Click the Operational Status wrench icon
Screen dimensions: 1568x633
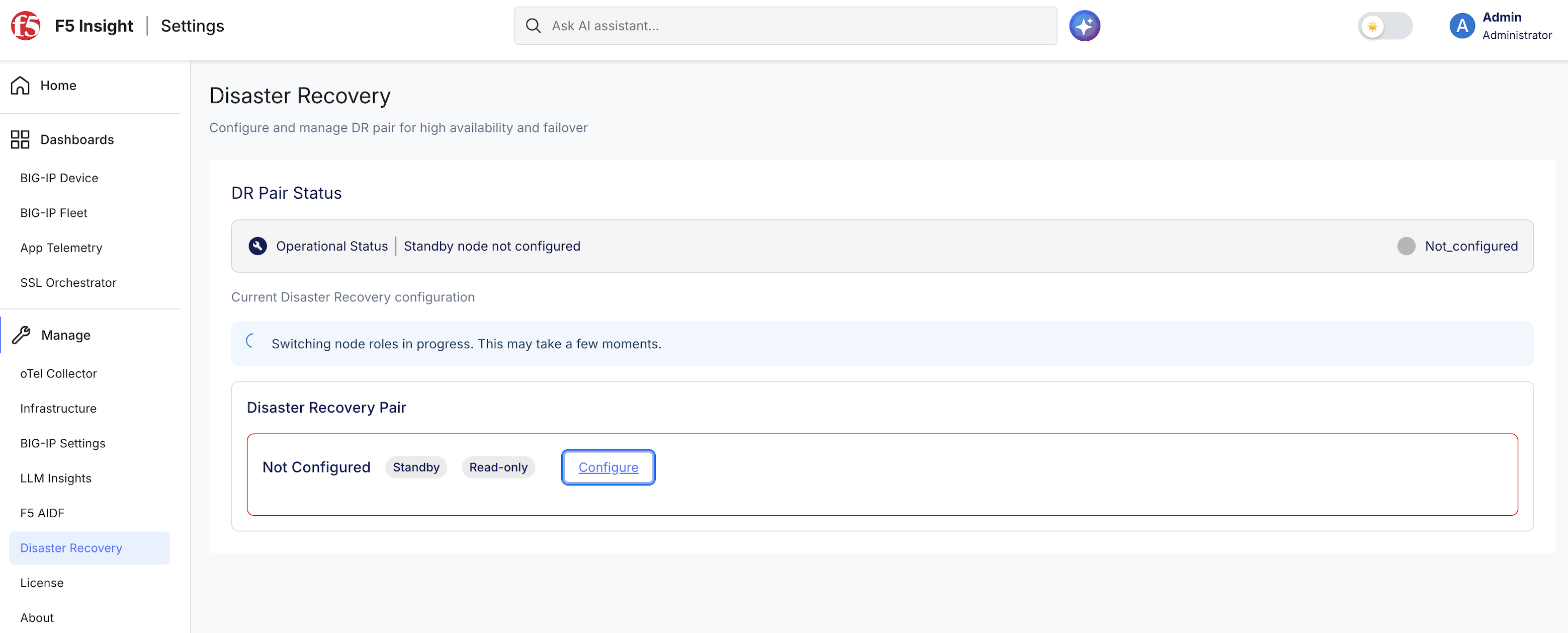257,246
